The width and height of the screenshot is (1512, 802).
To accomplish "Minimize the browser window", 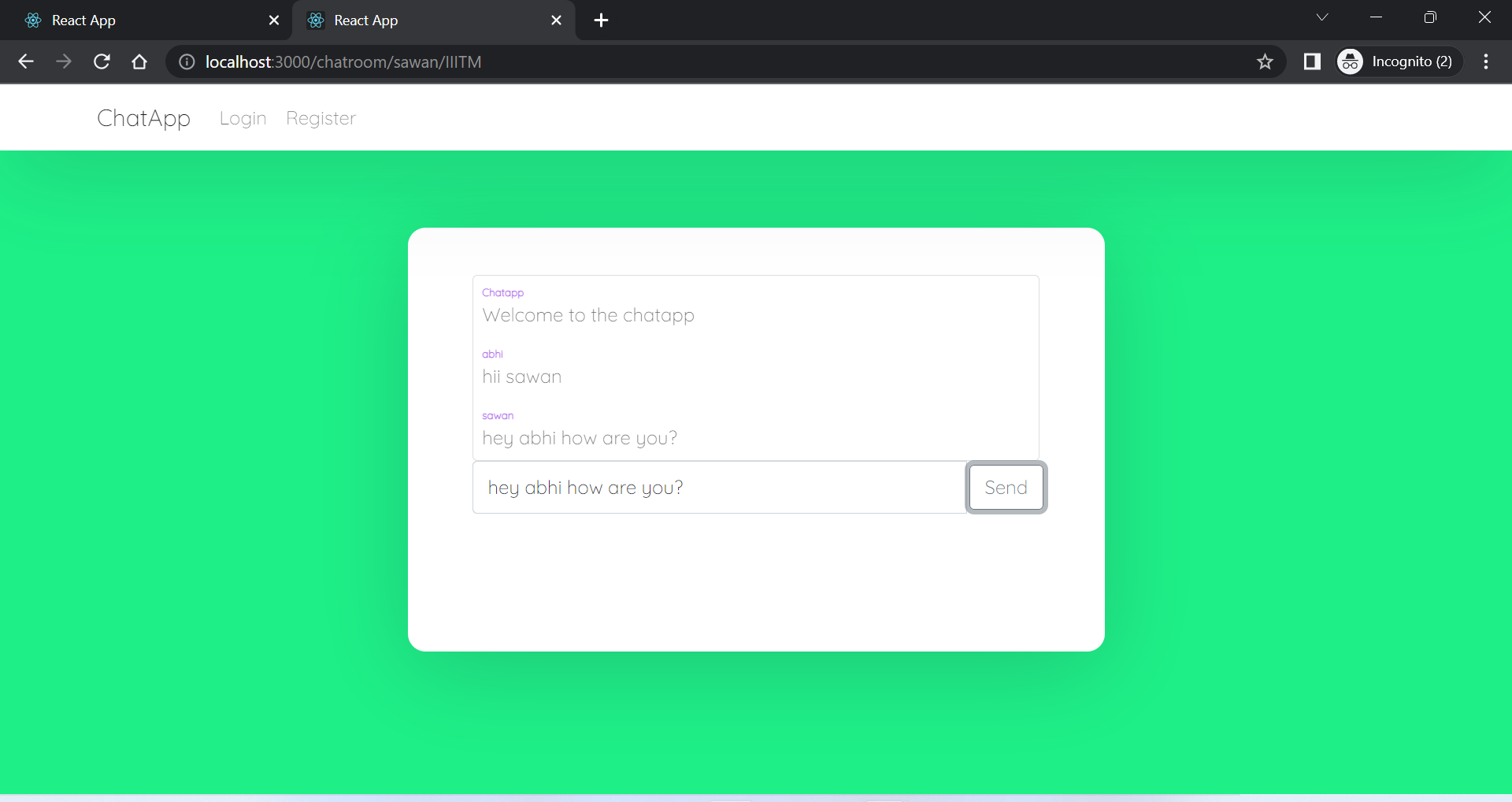I will tap(1377, 17).
